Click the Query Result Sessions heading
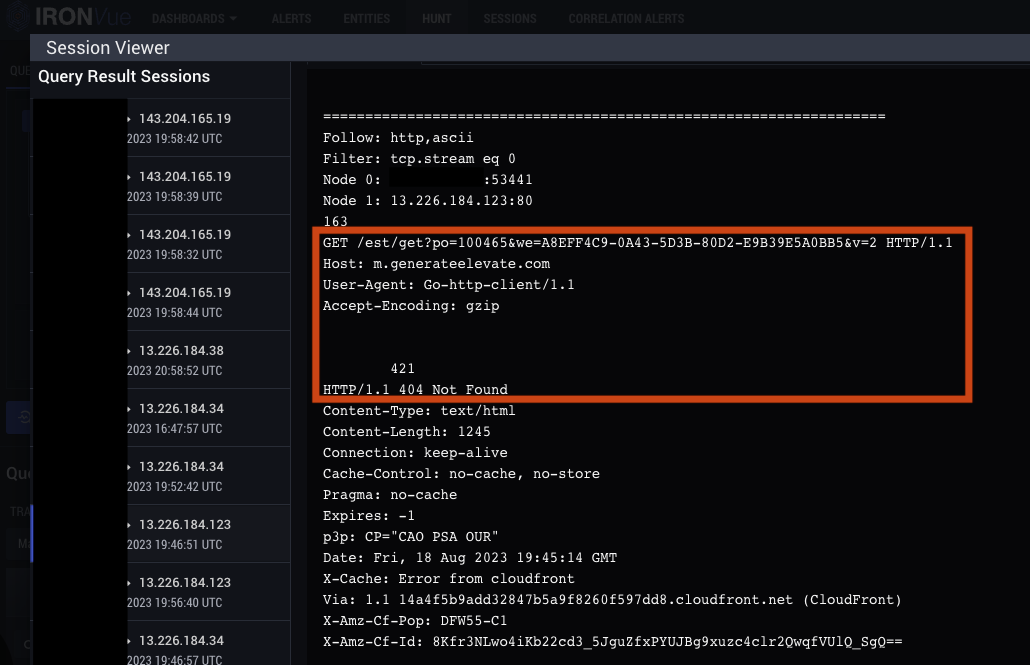1030x665 pixels. coord(124,77)
